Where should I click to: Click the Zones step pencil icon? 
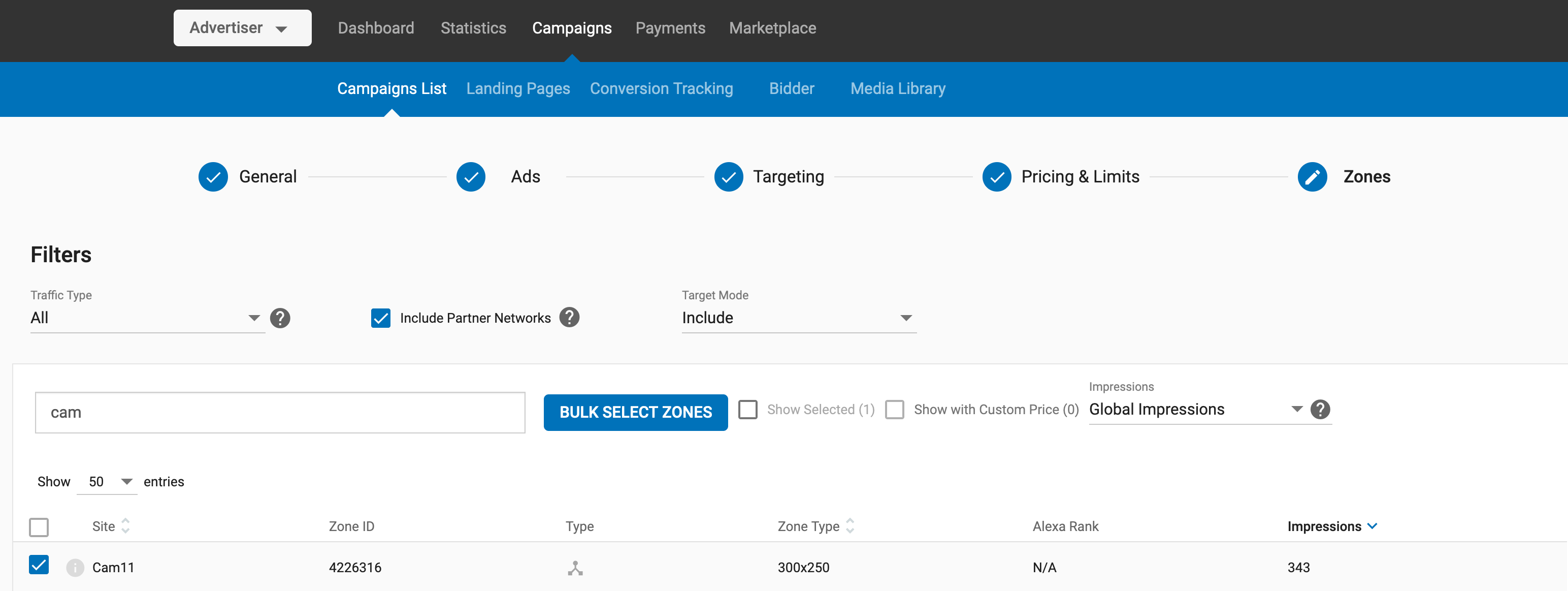pyautogui.click(x=1312, y=177)
